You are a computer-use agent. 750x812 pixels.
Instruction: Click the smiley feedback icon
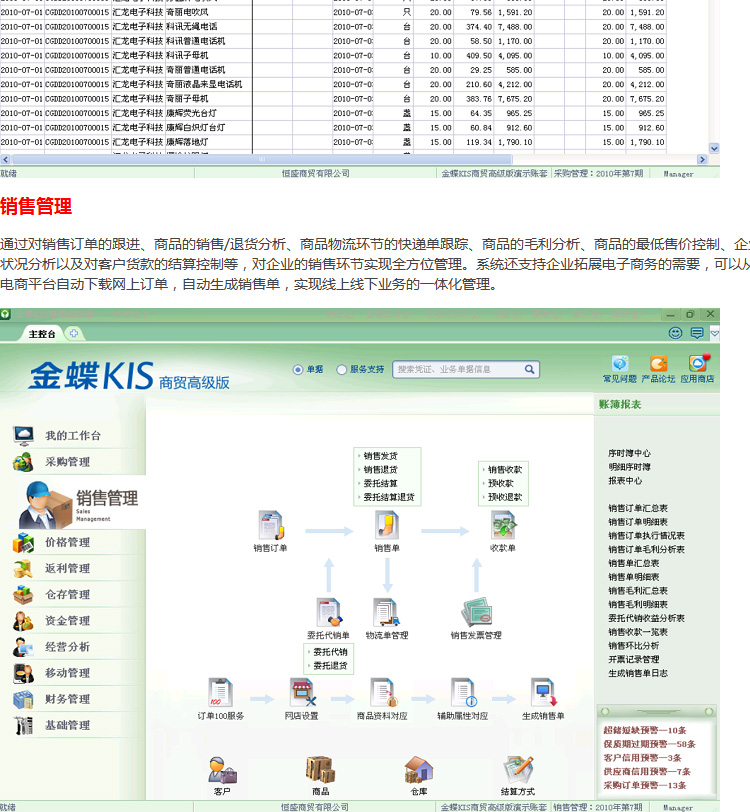[x=675, y=333]
